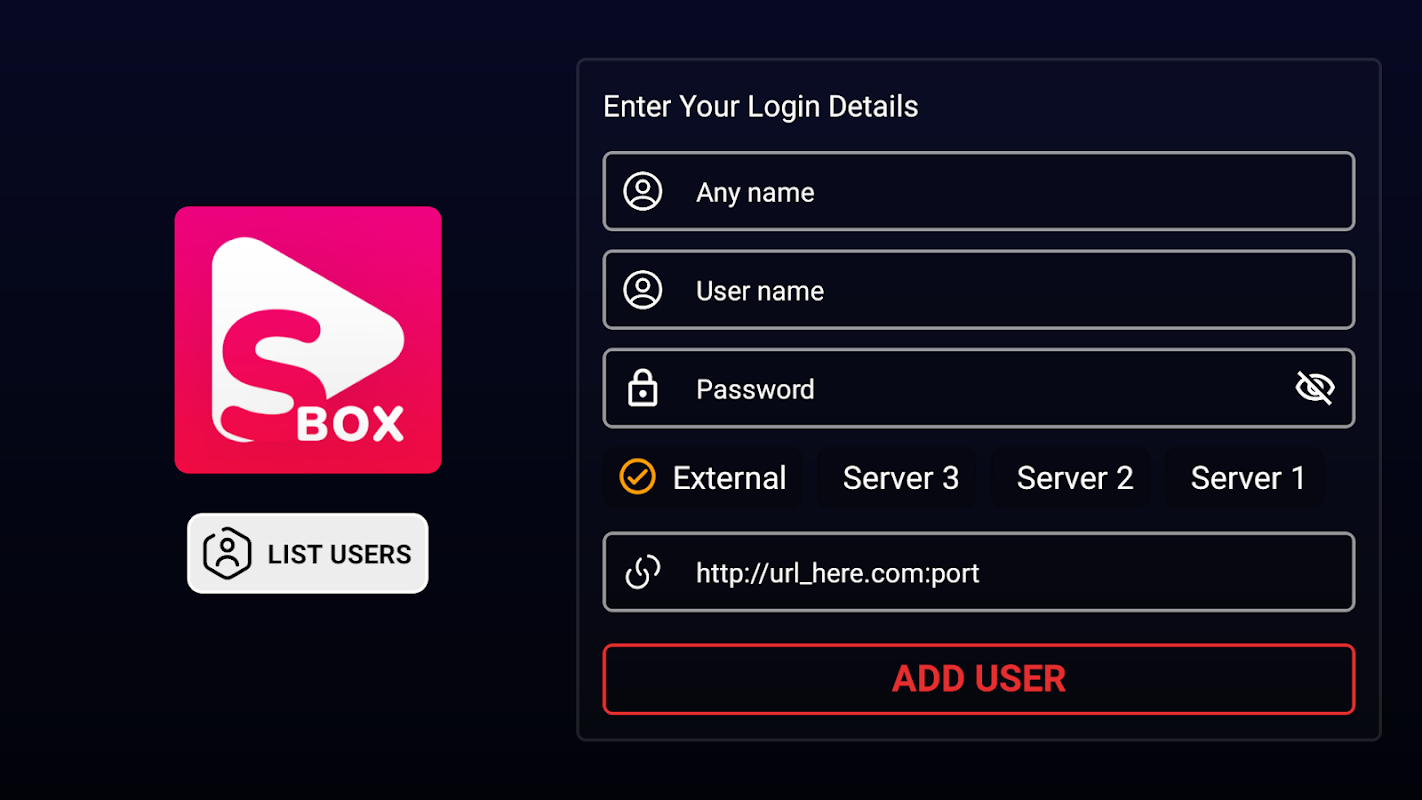Click the SBOX app logo
The height and width of the screenshot is (800, 1422).
tap(308, 340)
